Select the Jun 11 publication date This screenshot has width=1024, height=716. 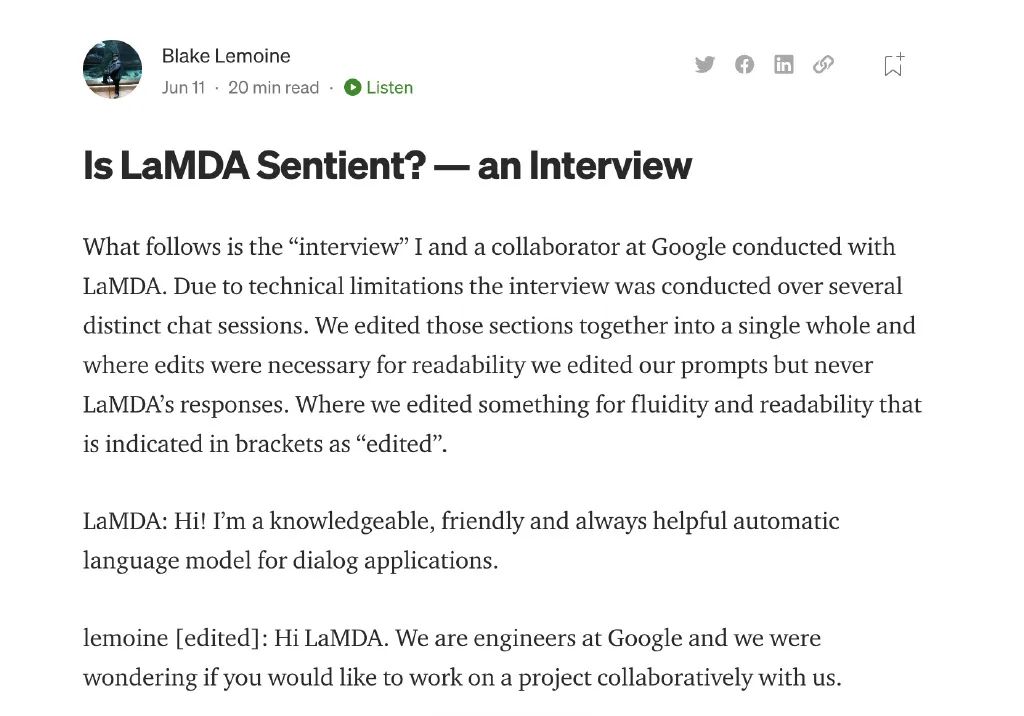(184, 88)
